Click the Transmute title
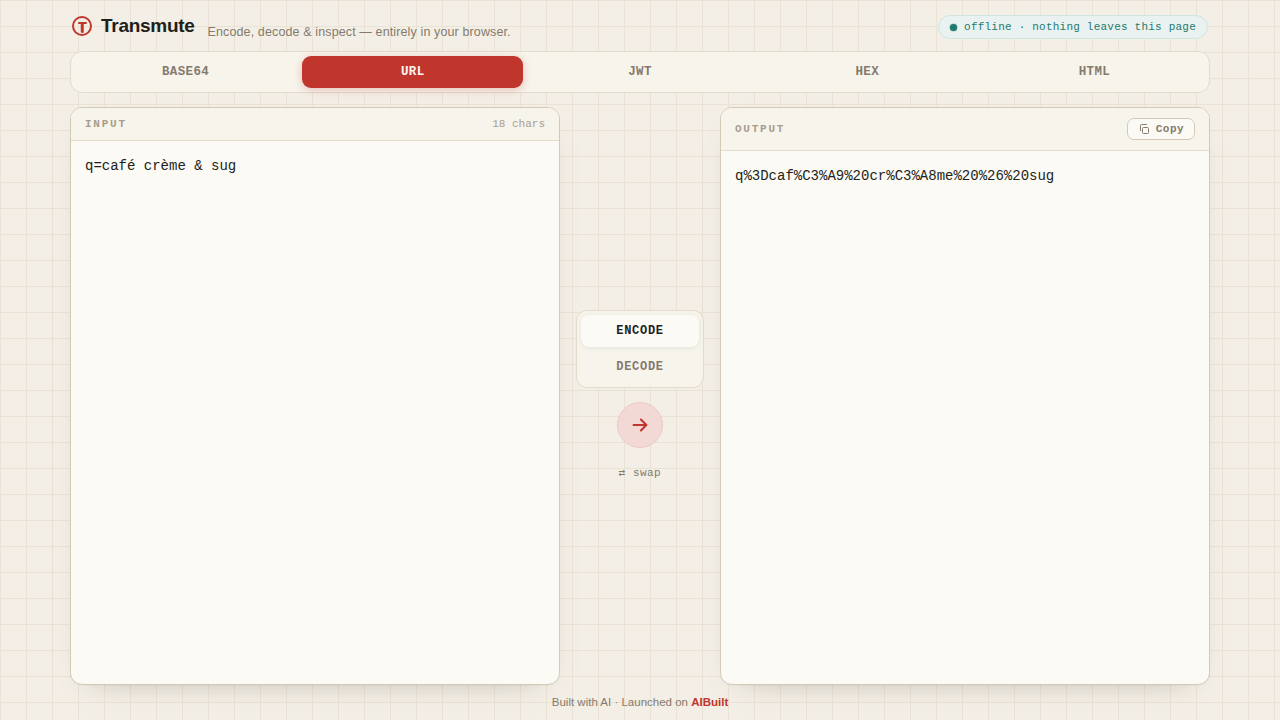1280x720 pixels. click(148, 26)
